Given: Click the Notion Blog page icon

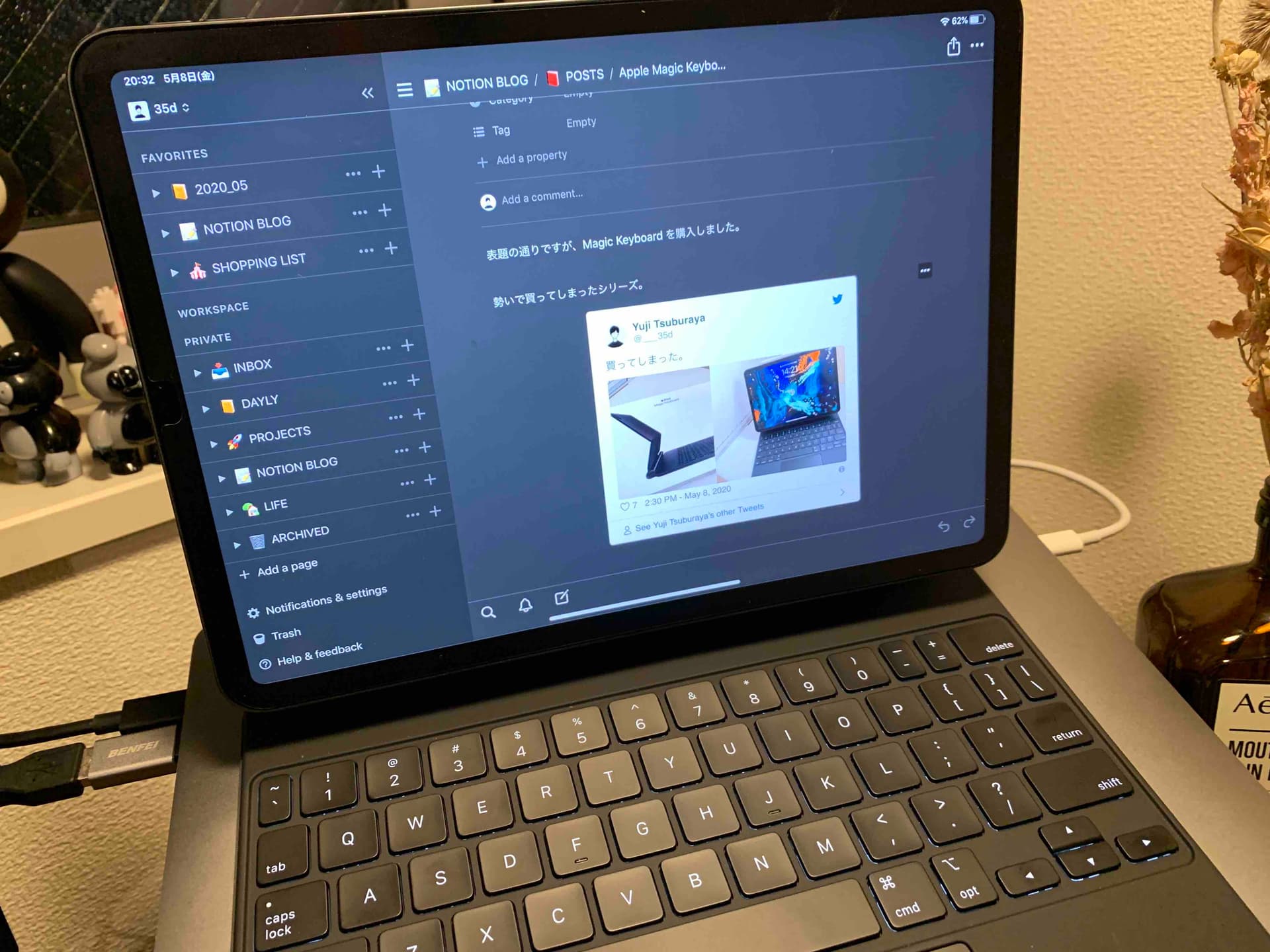Looking at the screenshot, I should pos(182,222).
